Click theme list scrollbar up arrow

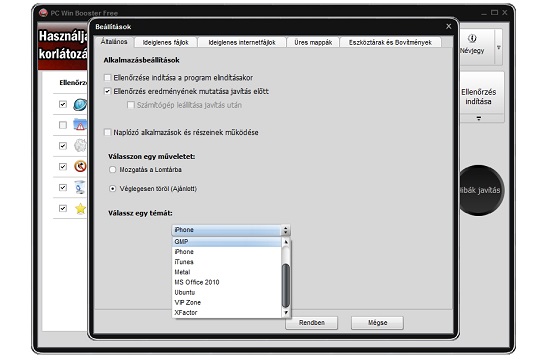286,242
